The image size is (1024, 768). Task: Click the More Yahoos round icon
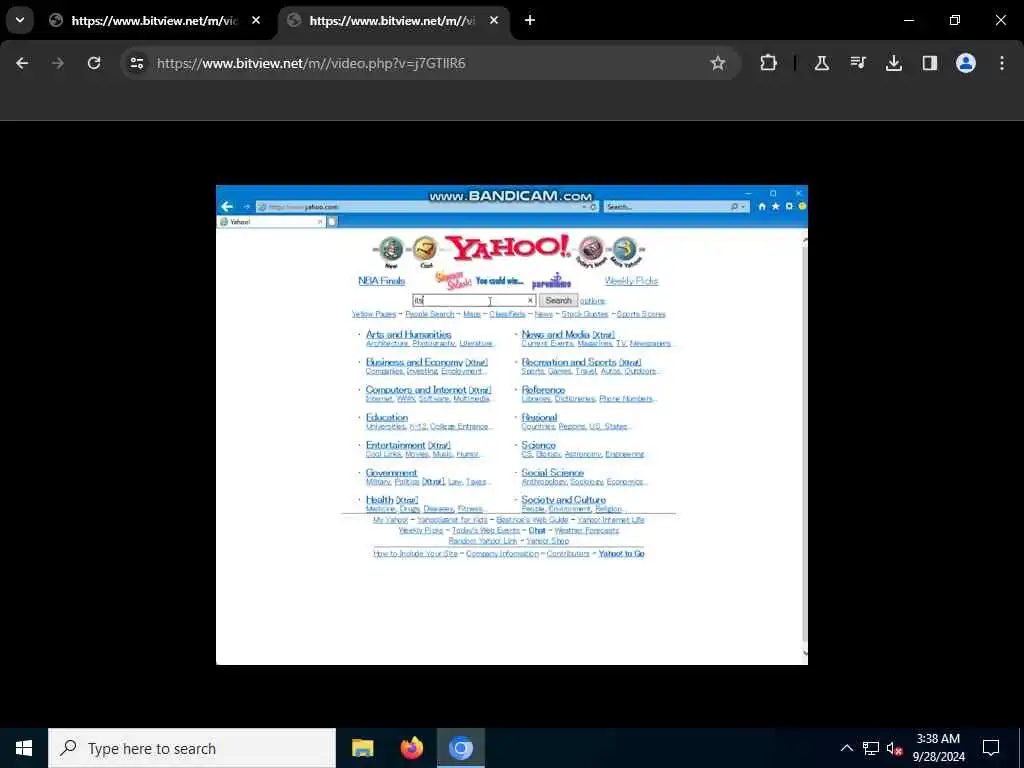[625, 250]
